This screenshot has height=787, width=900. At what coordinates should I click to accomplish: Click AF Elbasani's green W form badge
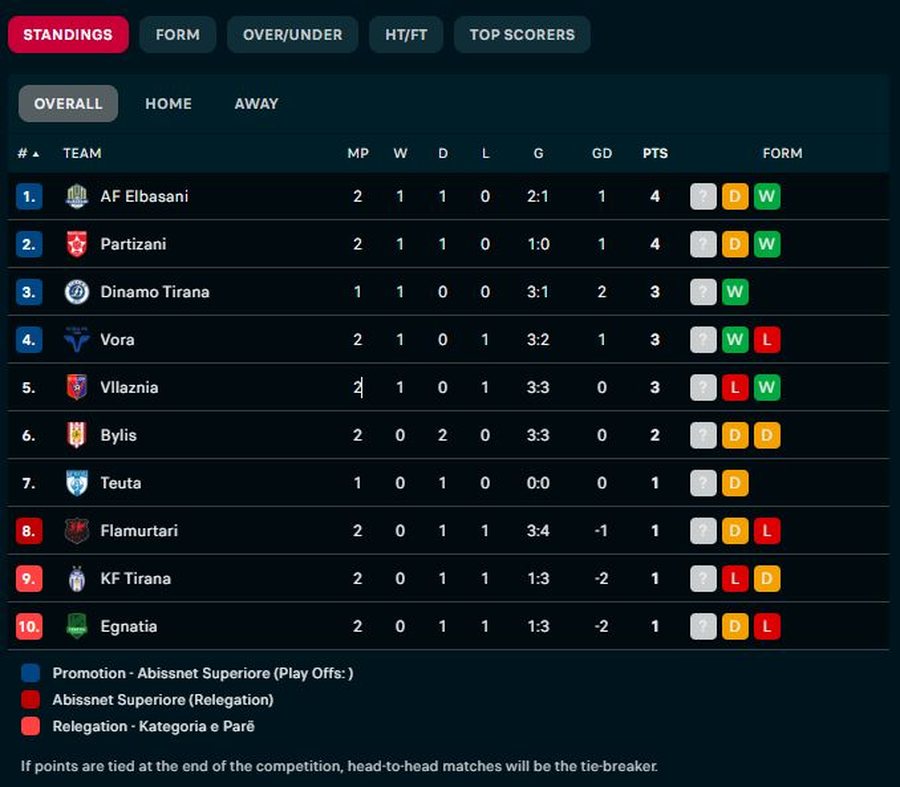click(x=766, y=196)
